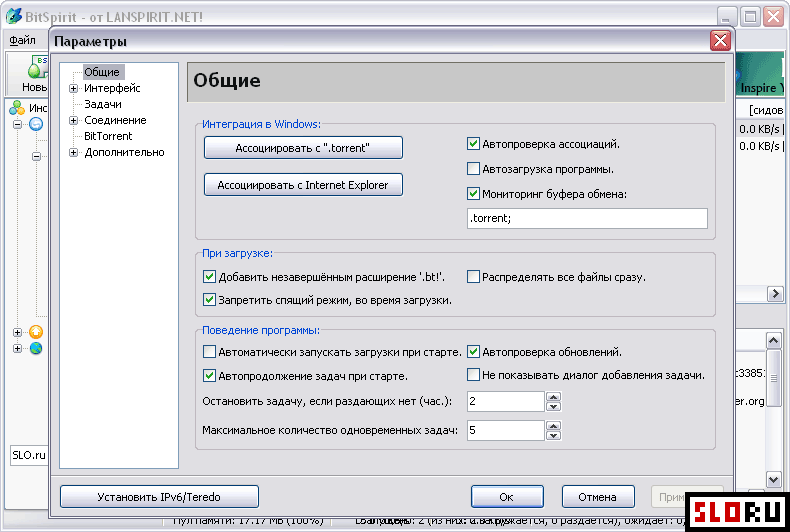This screenshot has height=532, width=790.
Task: Select Дополнительно in settings tree
Action: click(x=124, y=152)
